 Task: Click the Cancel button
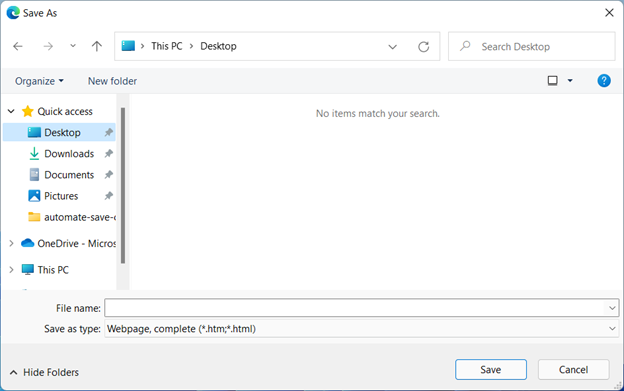[x=573, y=370]
